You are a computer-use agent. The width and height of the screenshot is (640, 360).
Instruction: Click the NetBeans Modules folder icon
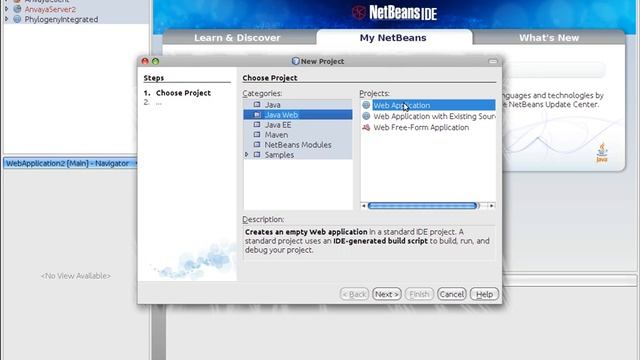click(x=257, y=145)
